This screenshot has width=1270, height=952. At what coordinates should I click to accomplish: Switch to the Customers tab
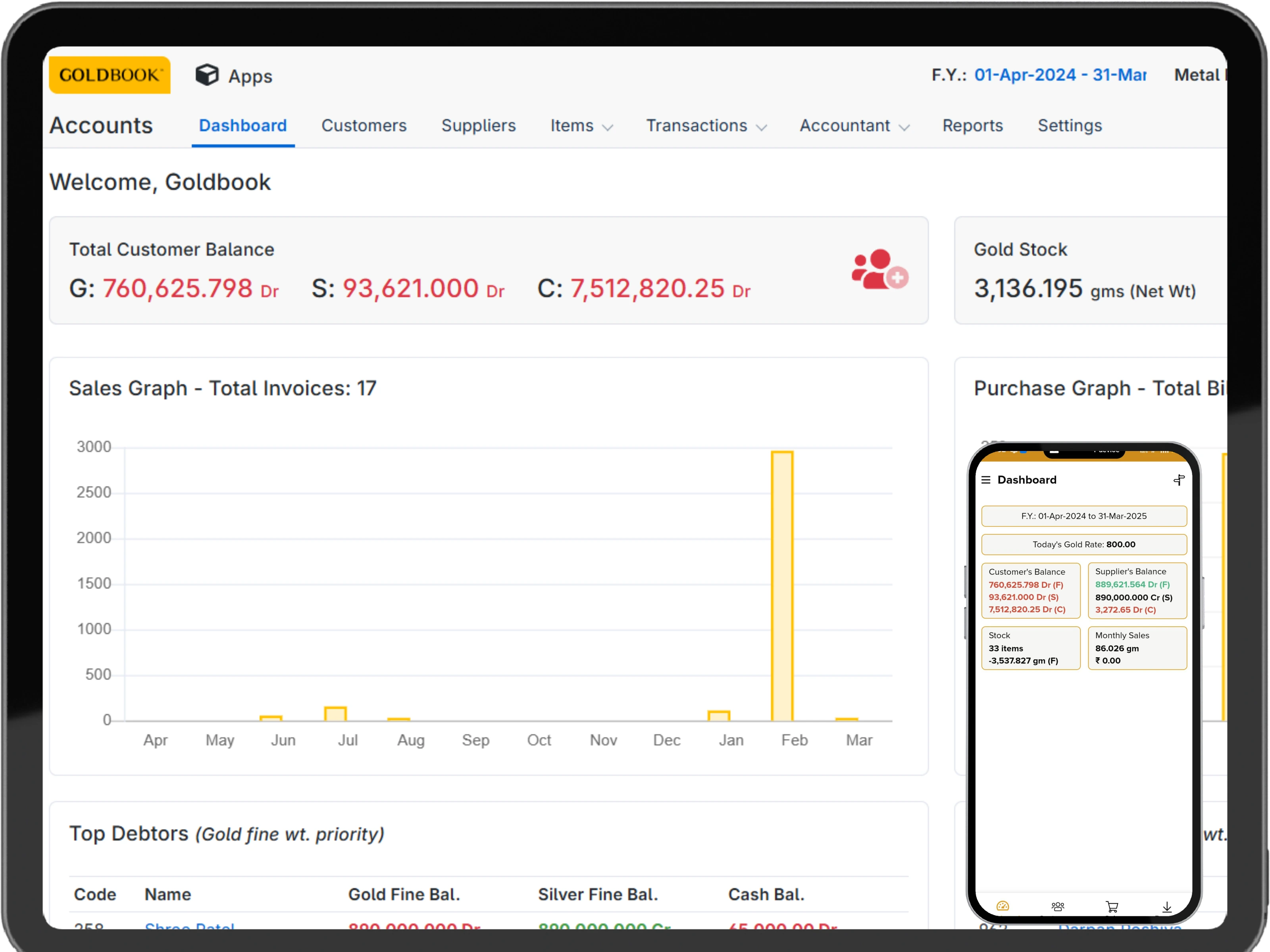pyautogui.click(x=364, y=126)
